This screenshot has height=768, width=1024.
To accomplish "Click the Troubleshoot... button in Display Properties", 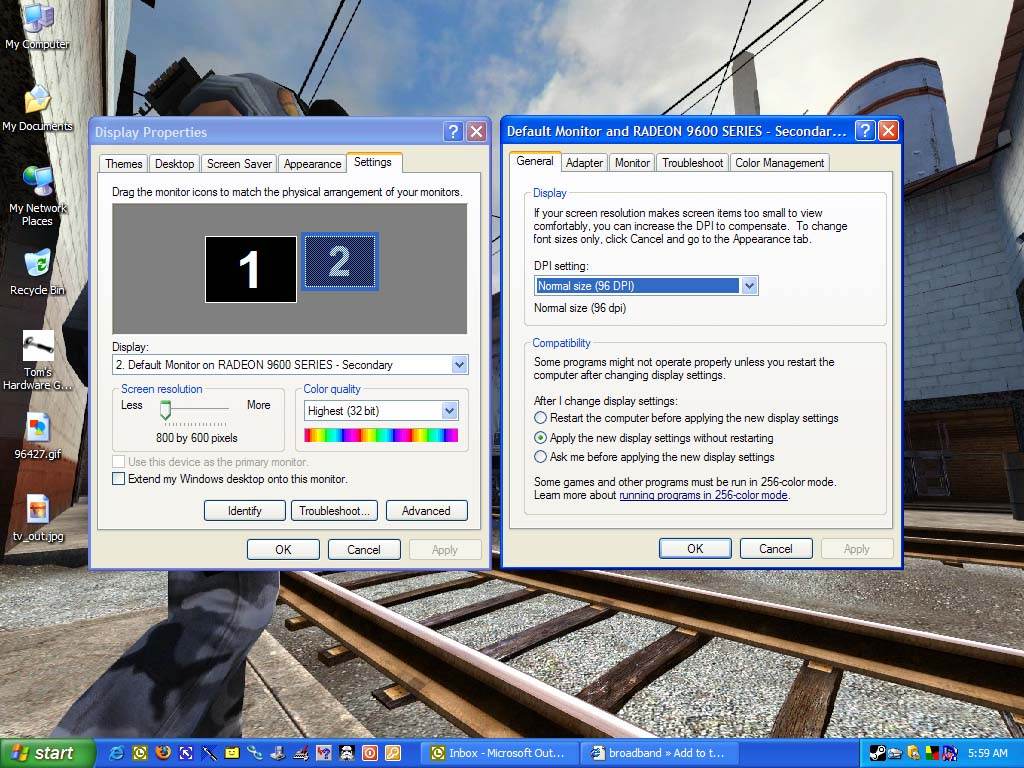I will 334,511.
